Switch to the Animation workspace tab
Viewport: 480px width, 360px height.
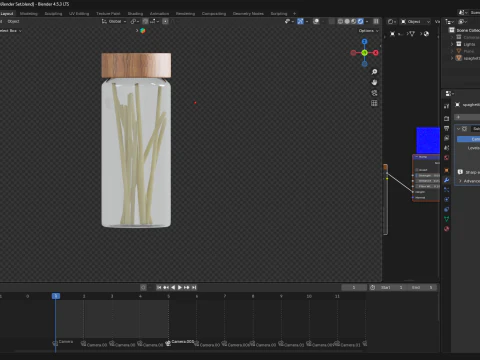[x=159, y=14]
